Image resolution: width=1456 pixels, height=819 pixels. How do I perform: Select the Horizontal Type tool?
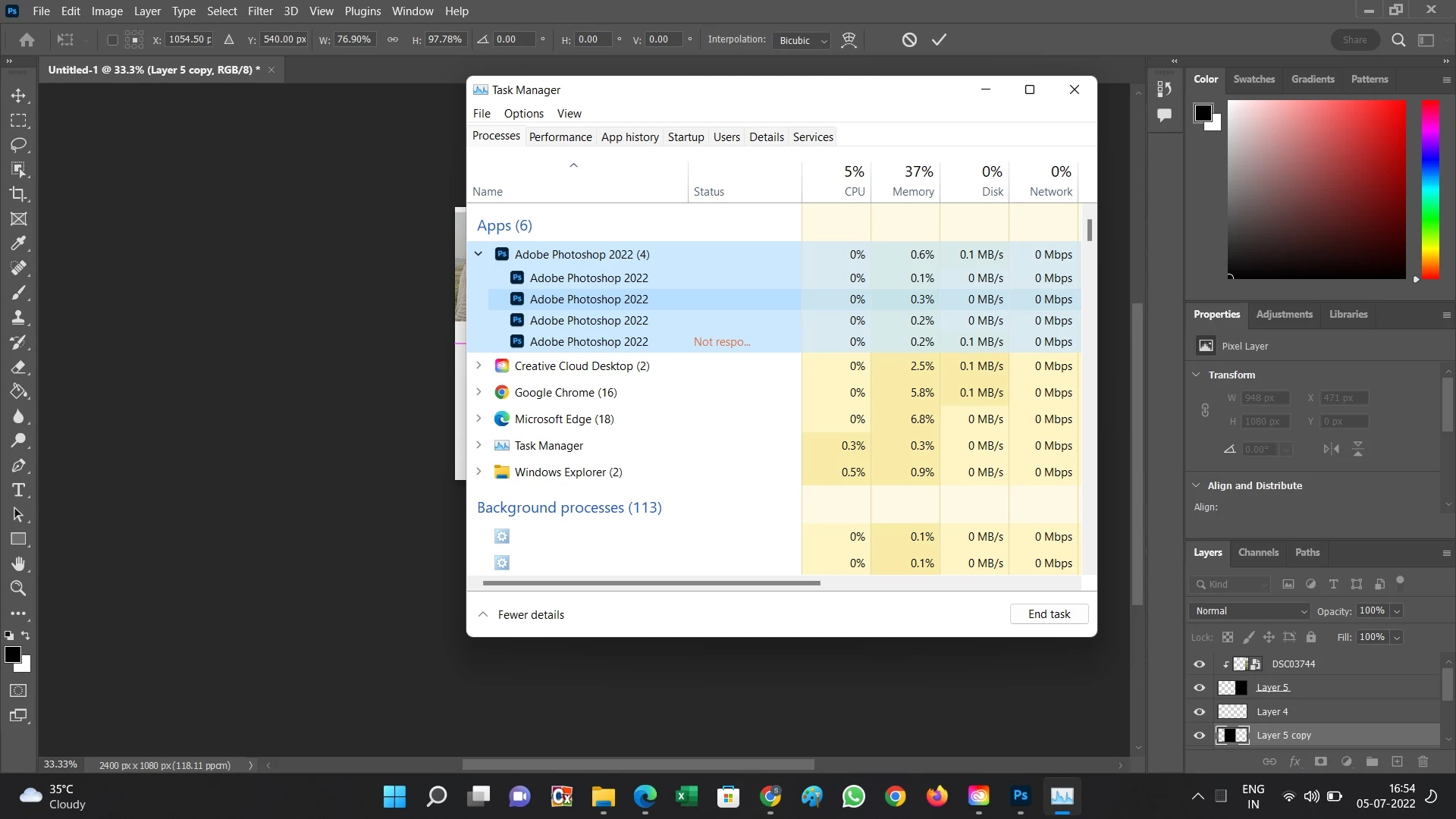pyautogui.click(x=18, y=490)
